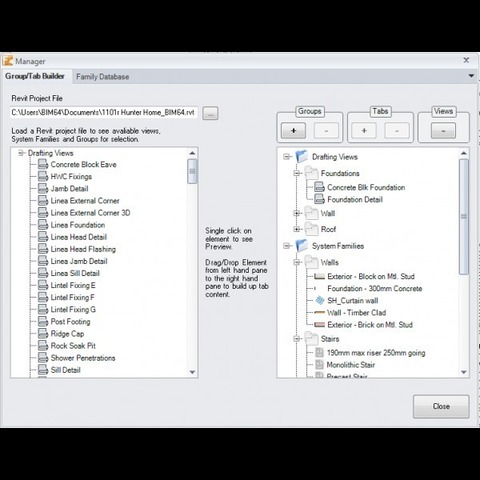Select the Concrete Blk Foundation view icon
Viewport: 480px width, 480px height.
tap(319, 187)
